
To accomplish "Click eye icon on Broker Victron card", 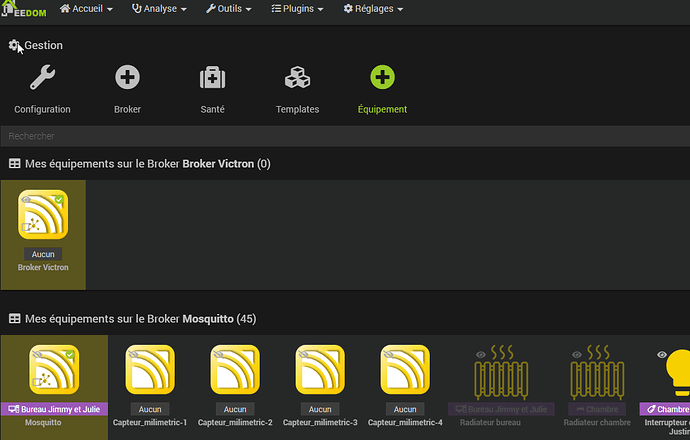I will 26,200.
